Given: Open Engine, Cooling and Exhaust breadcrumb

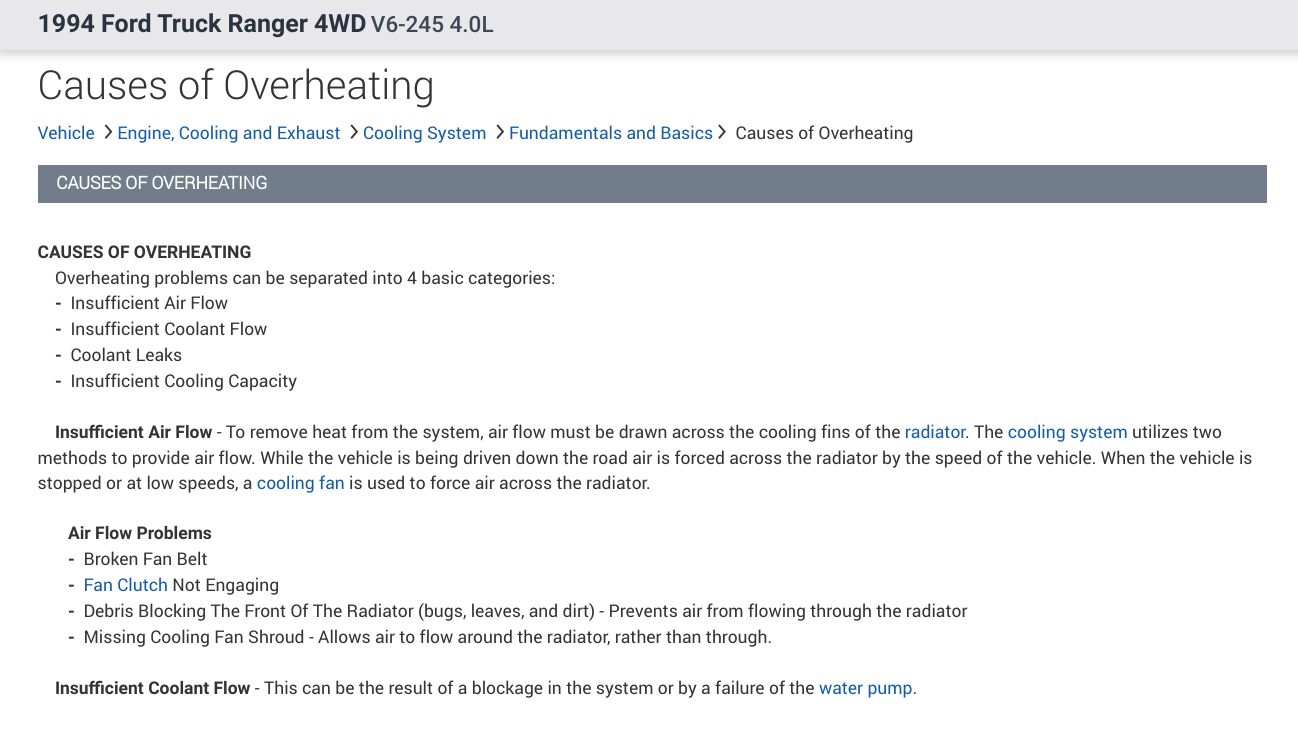Looking at the screenshot, I should pos(229,133).
